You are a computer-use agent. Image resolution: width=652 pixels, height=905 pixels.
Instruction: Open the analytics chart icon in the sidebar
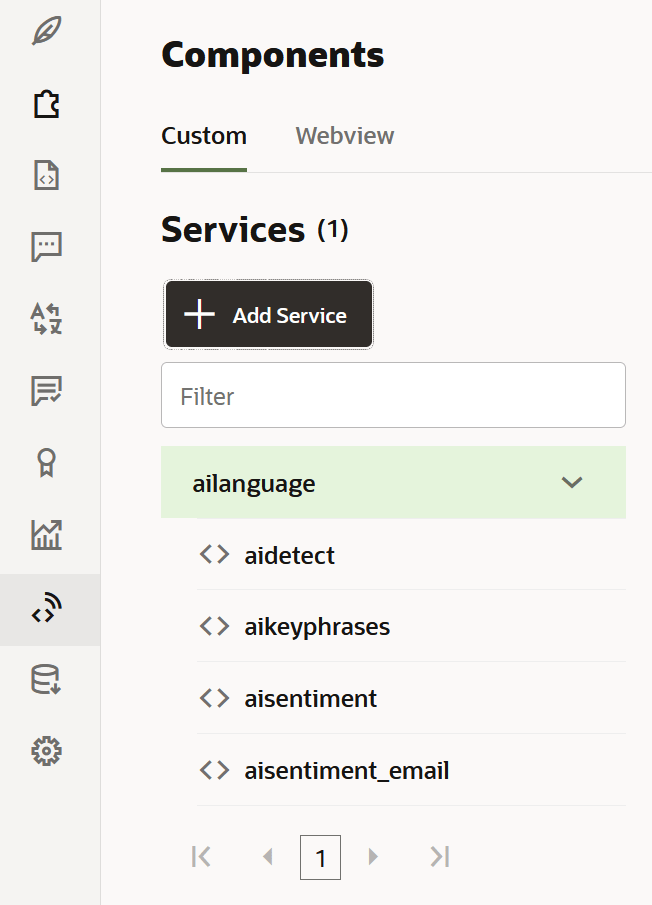[47, 535]
